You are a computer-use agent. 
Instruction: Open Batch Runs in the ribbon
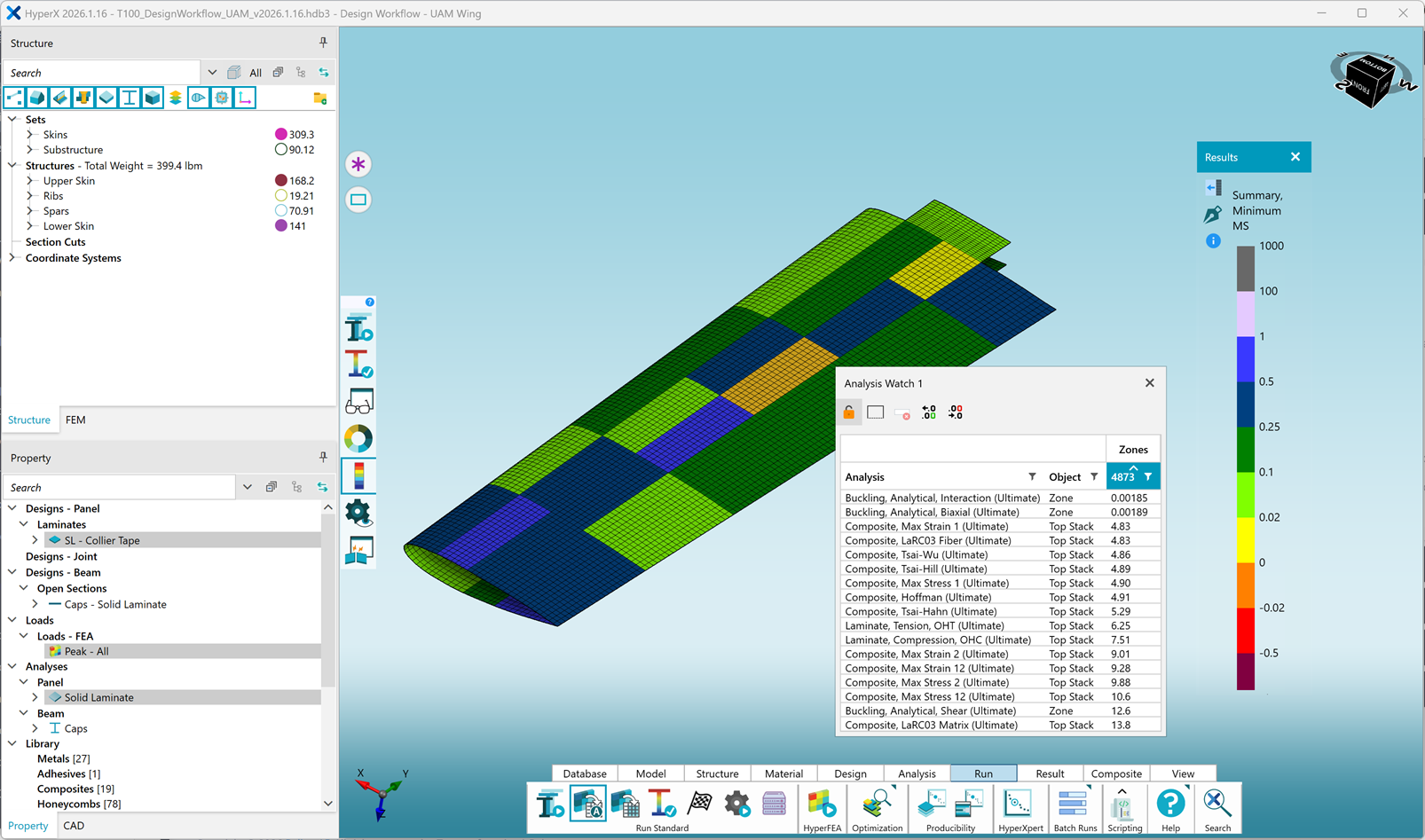[1075, 805]
